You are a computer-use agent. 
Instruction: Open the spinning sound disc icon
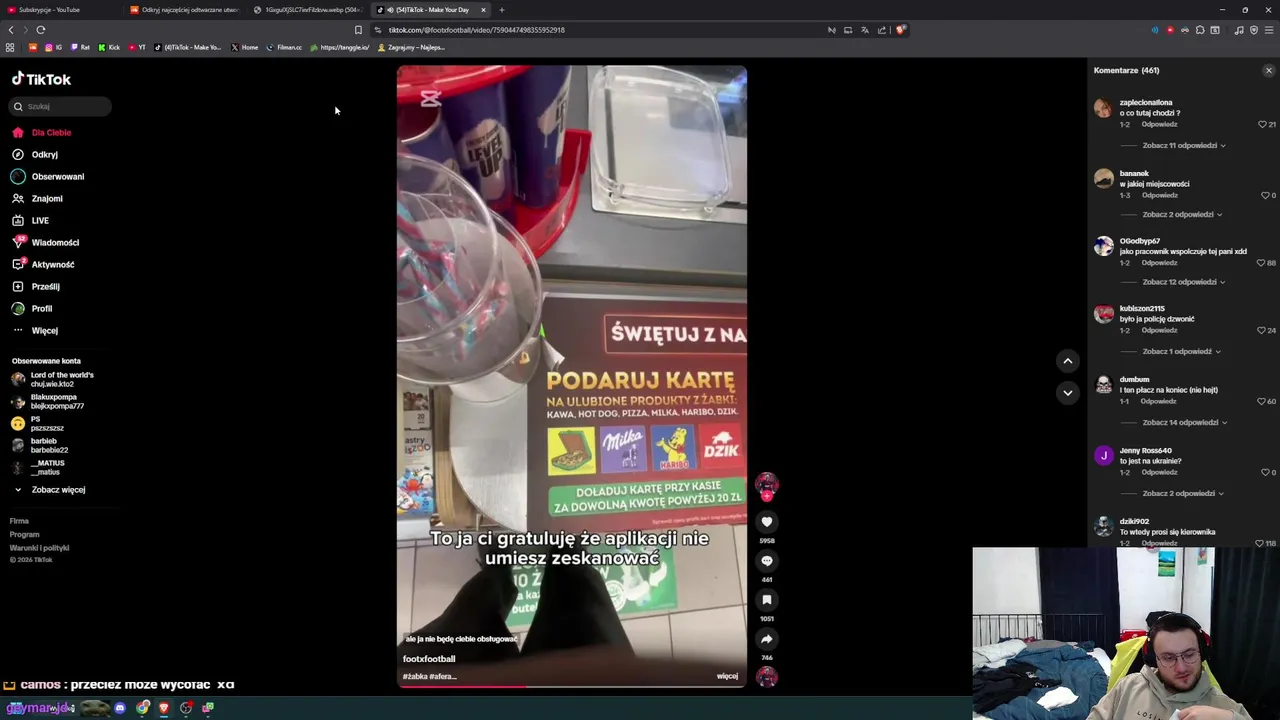[767, 677]
